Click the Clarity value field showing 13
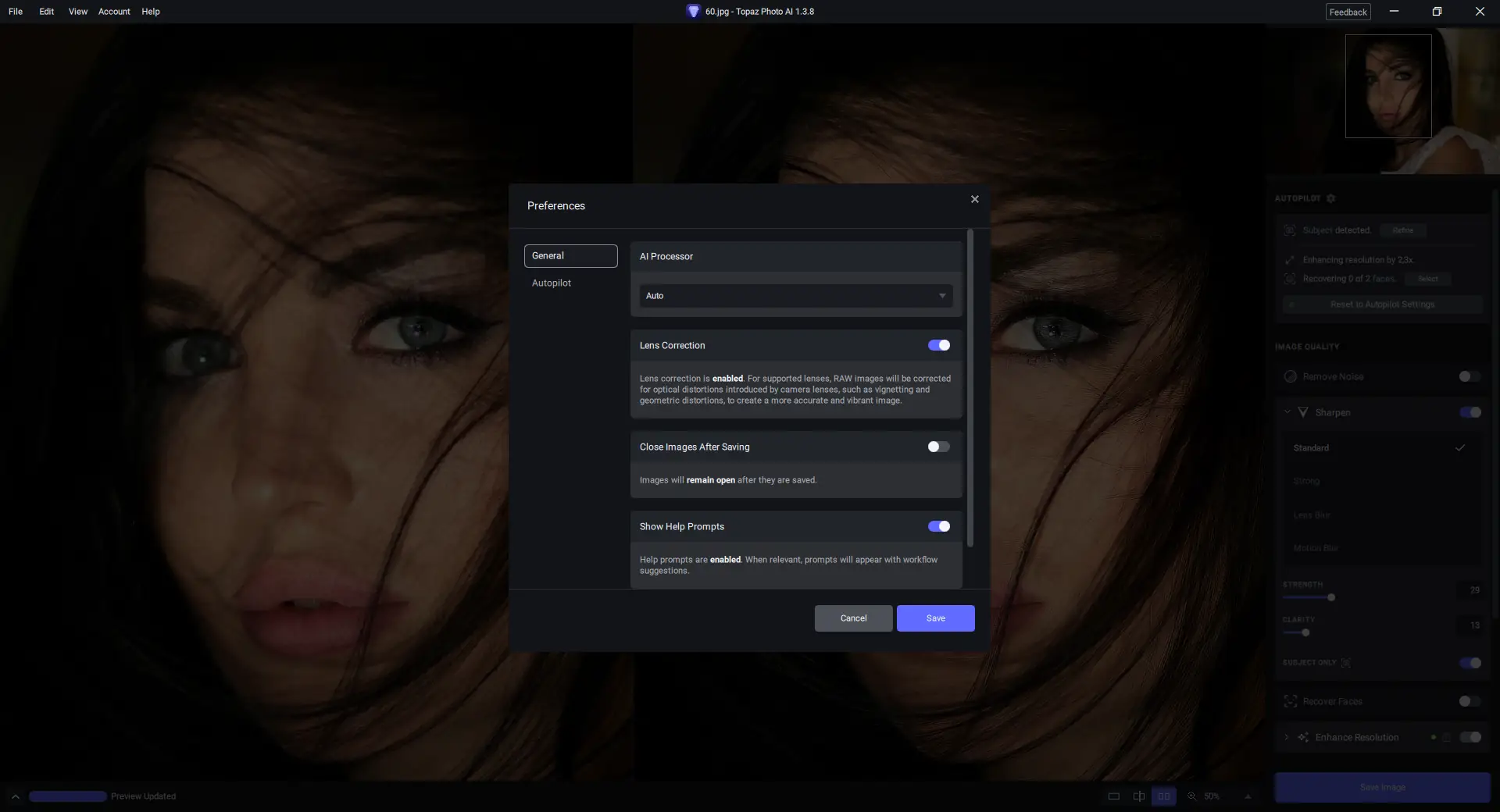Viewport: 1500px width, 812px height. coord(1470,625)
